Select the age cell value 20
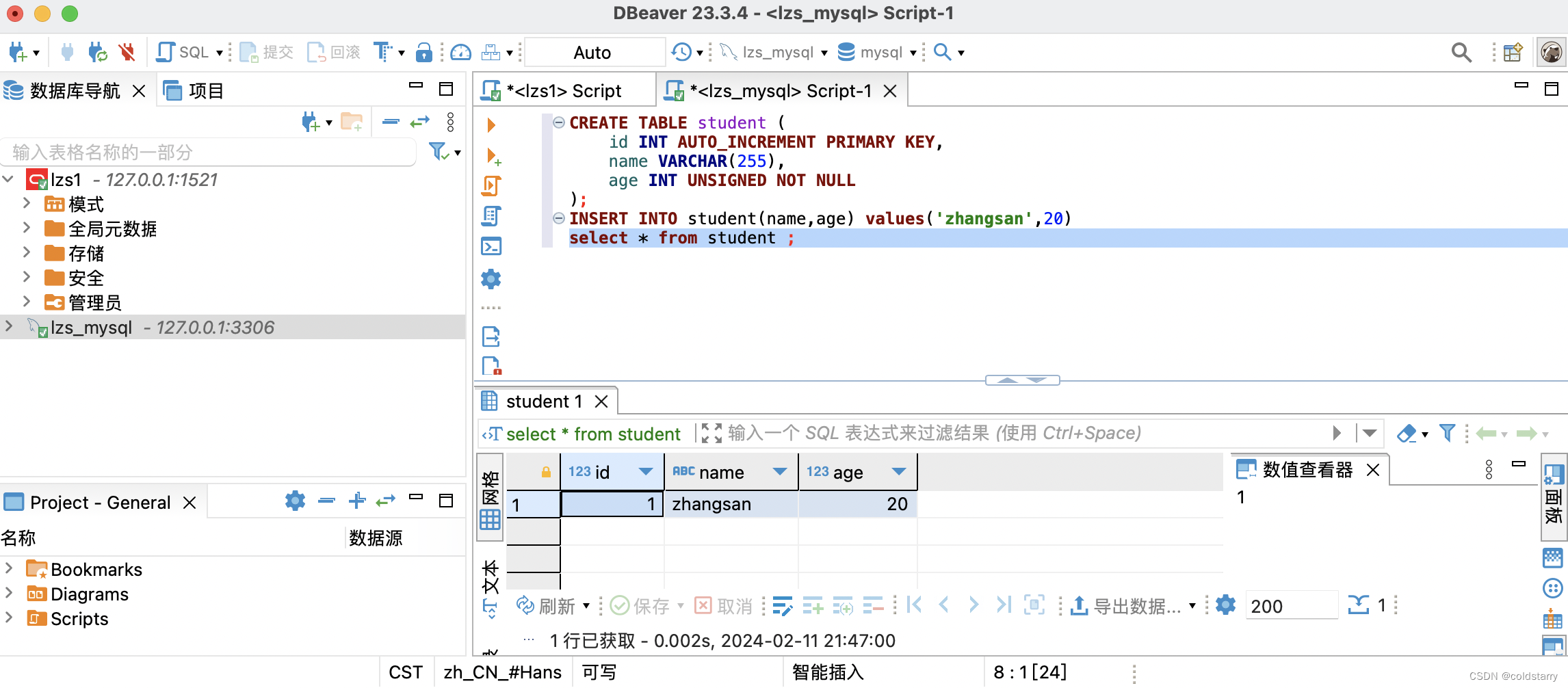1568x688 pixels. [x=858, y=504]
